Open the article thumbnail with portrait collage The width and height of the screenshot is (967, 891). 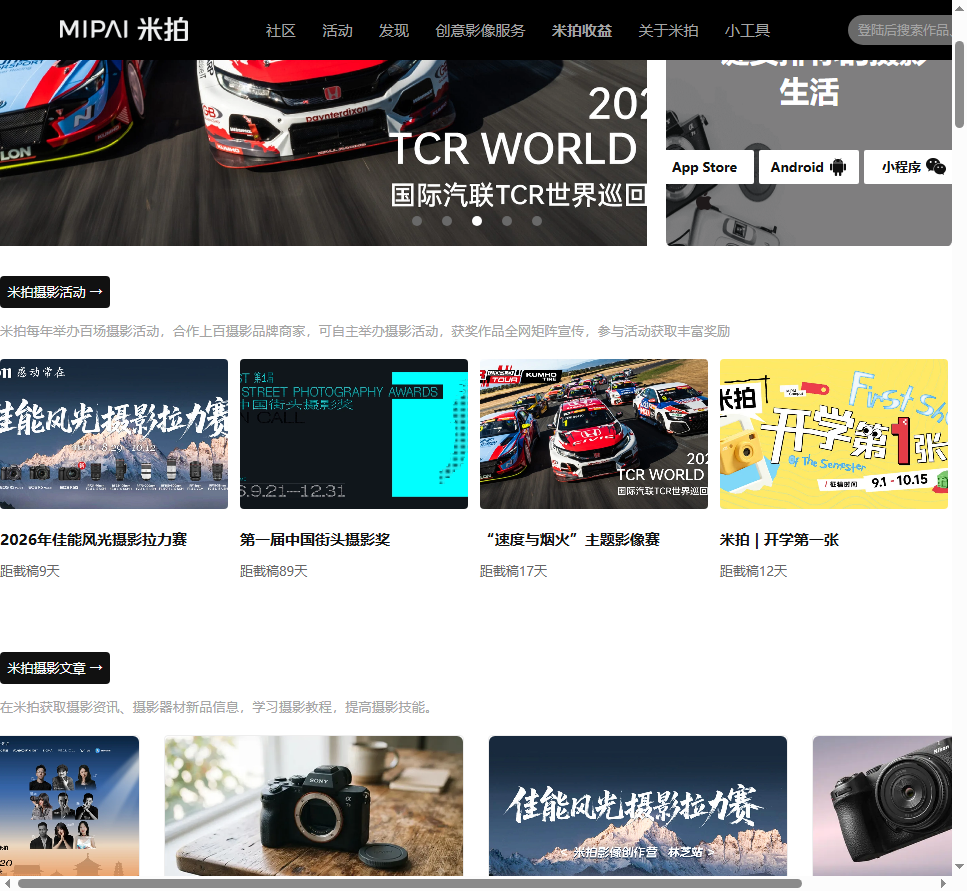tap(69, 806)
